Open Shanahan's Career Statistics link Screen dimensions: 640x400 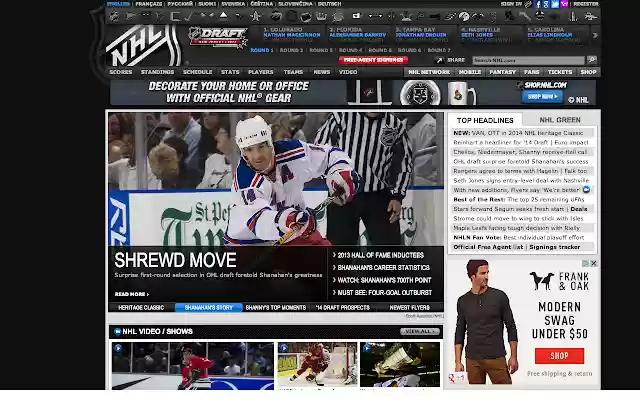[x=382, y=268]
